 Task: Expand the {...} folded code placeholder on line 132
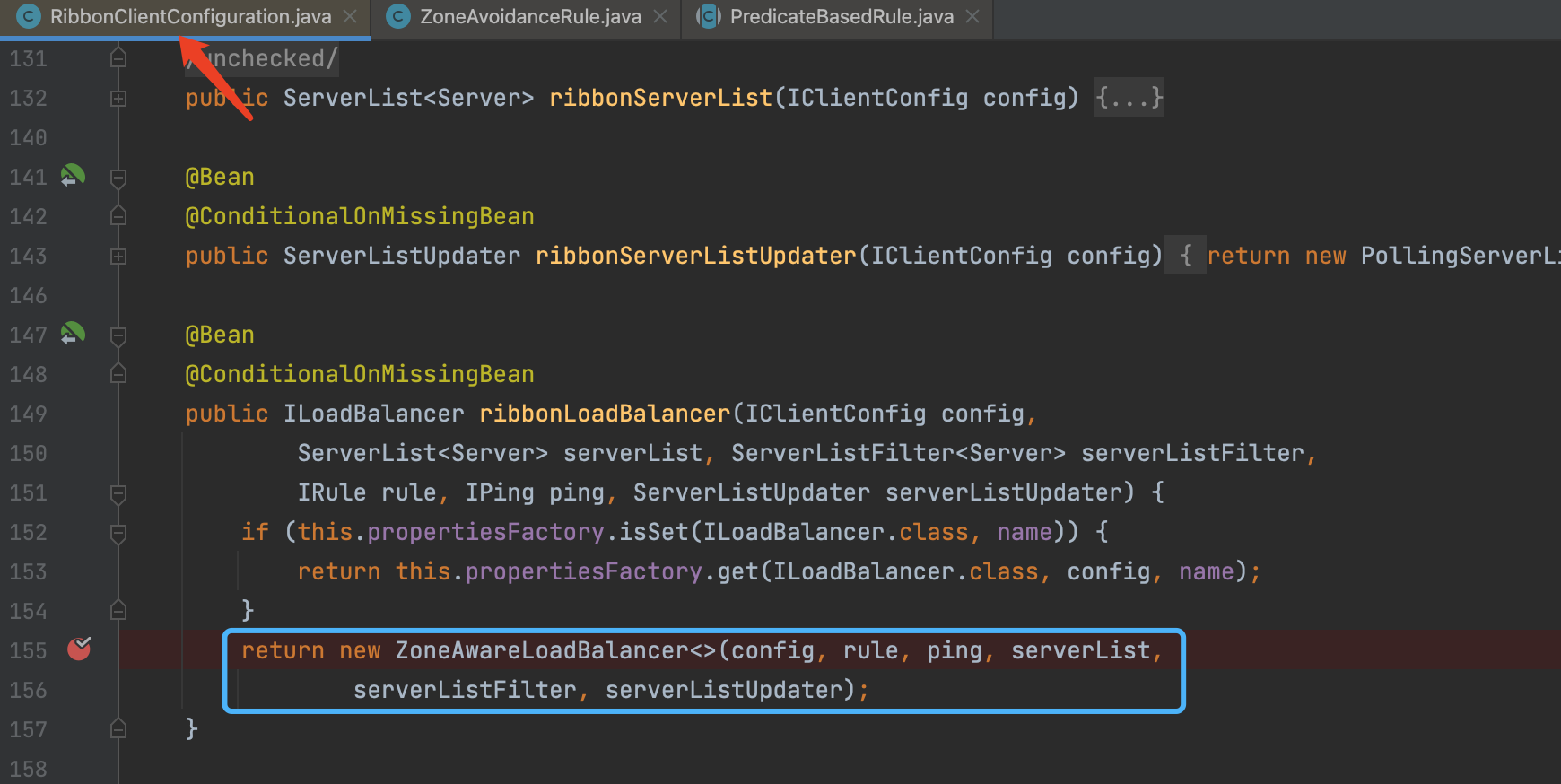(1129, 97)
